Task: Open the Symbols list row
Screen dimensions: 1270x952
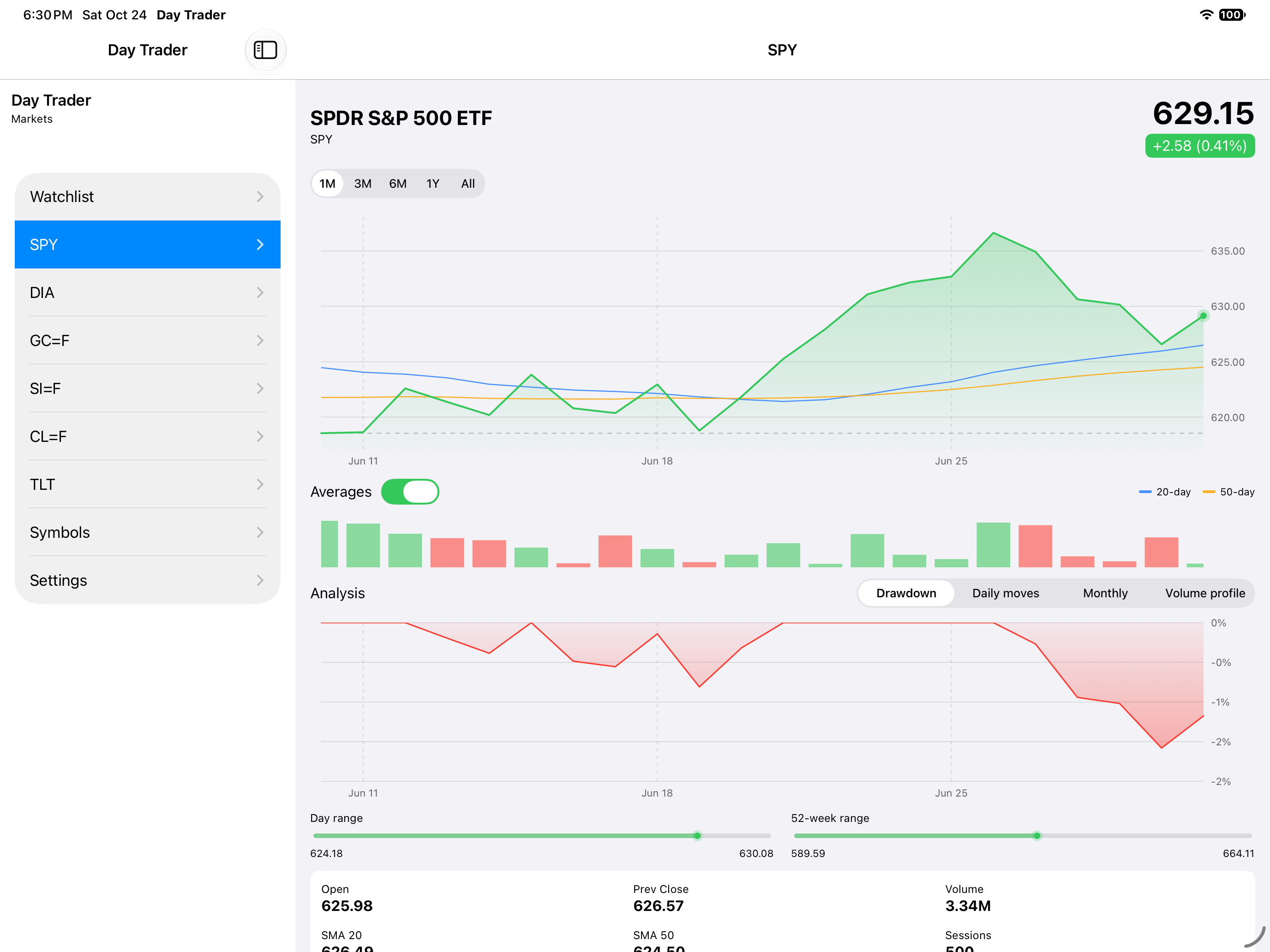Action: point(148,533)
